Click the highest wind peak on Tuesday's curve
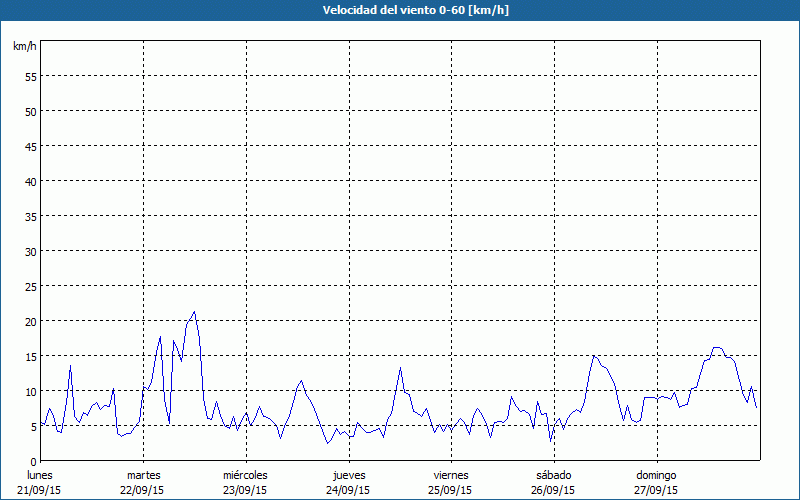The width and height of the screenshot is (800, 500). [194, 312]
